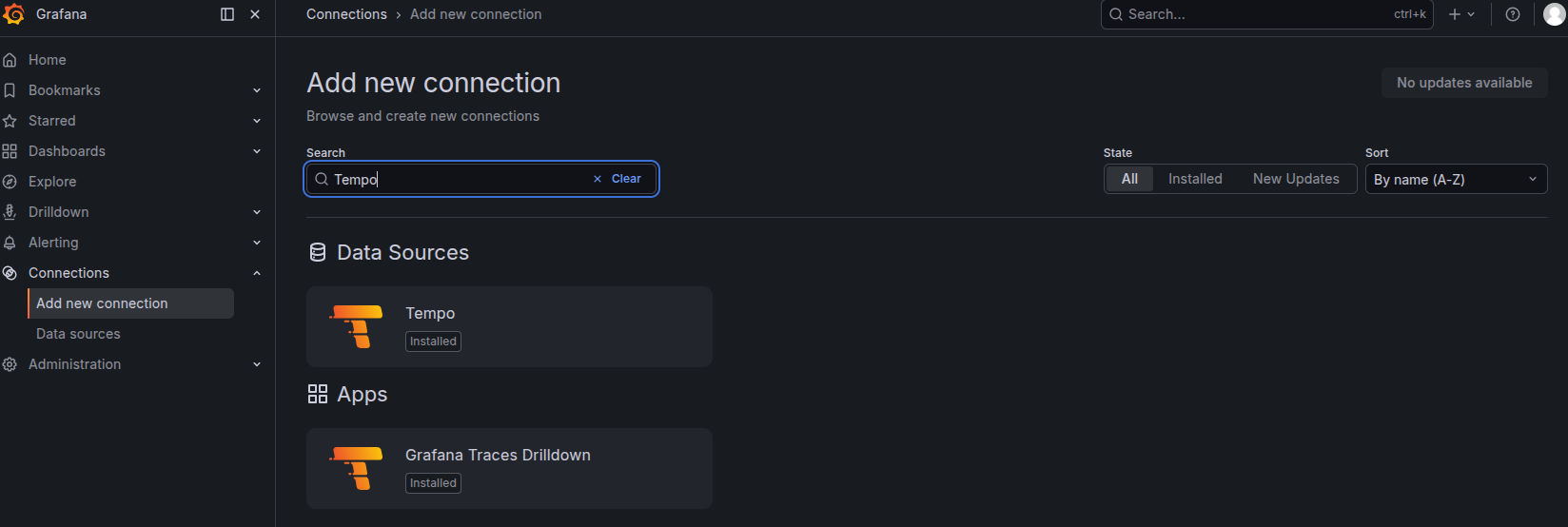Viewport: 1568px width, 527px height.
Task: Expand the Dashboards sidebar section
Action: (257, 151)
